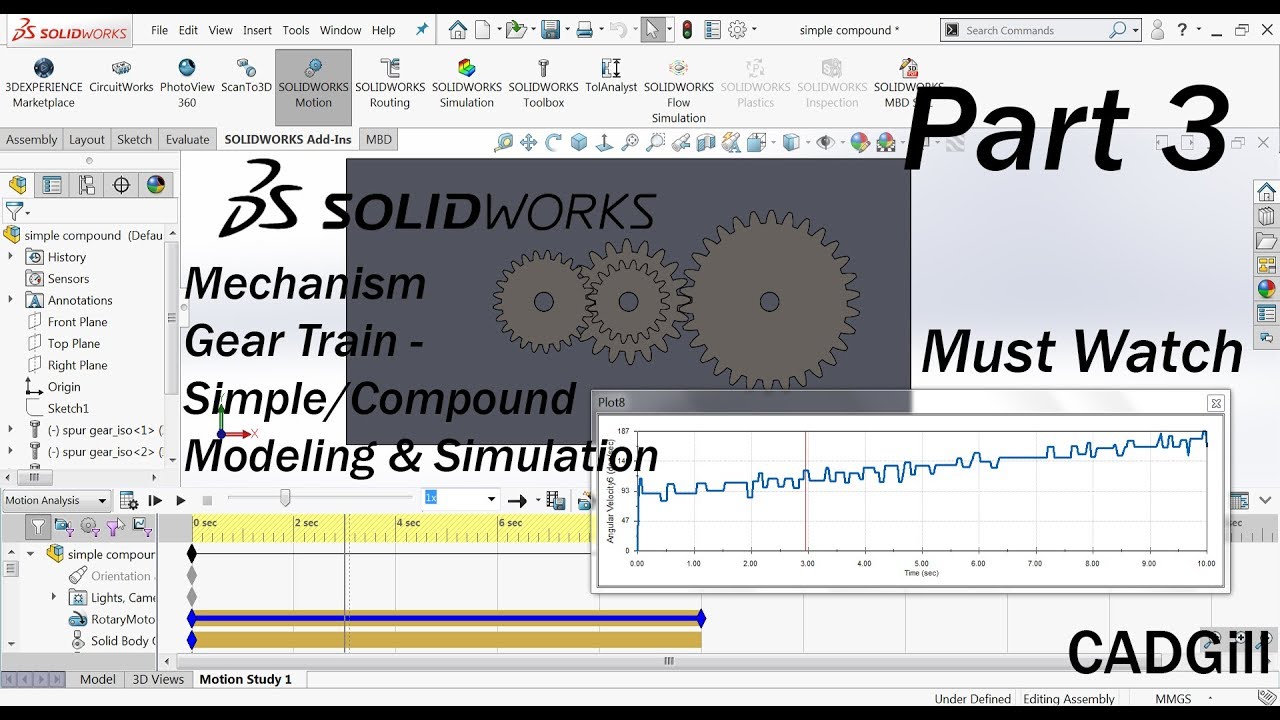Open the Tools menu
Screen dimensions: 1280x720
tap(296, 30)
